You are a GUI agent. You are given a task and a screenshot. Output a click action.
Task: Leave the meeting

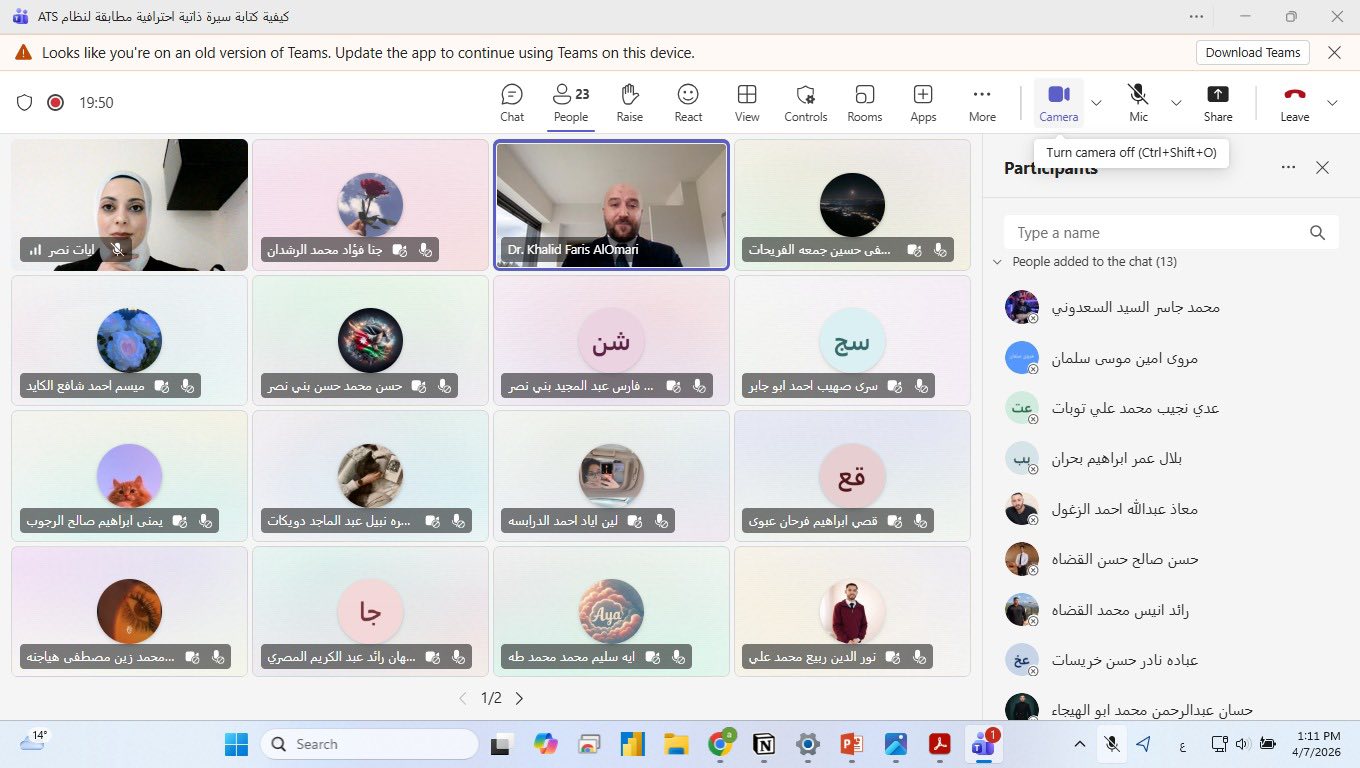point(1294,102)
